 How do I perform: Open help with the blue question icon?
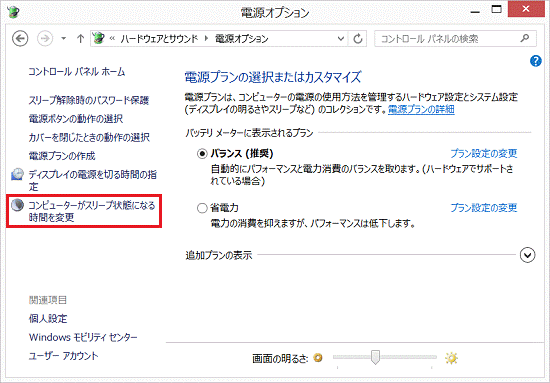pyautogui.click(x=536, y=61)
